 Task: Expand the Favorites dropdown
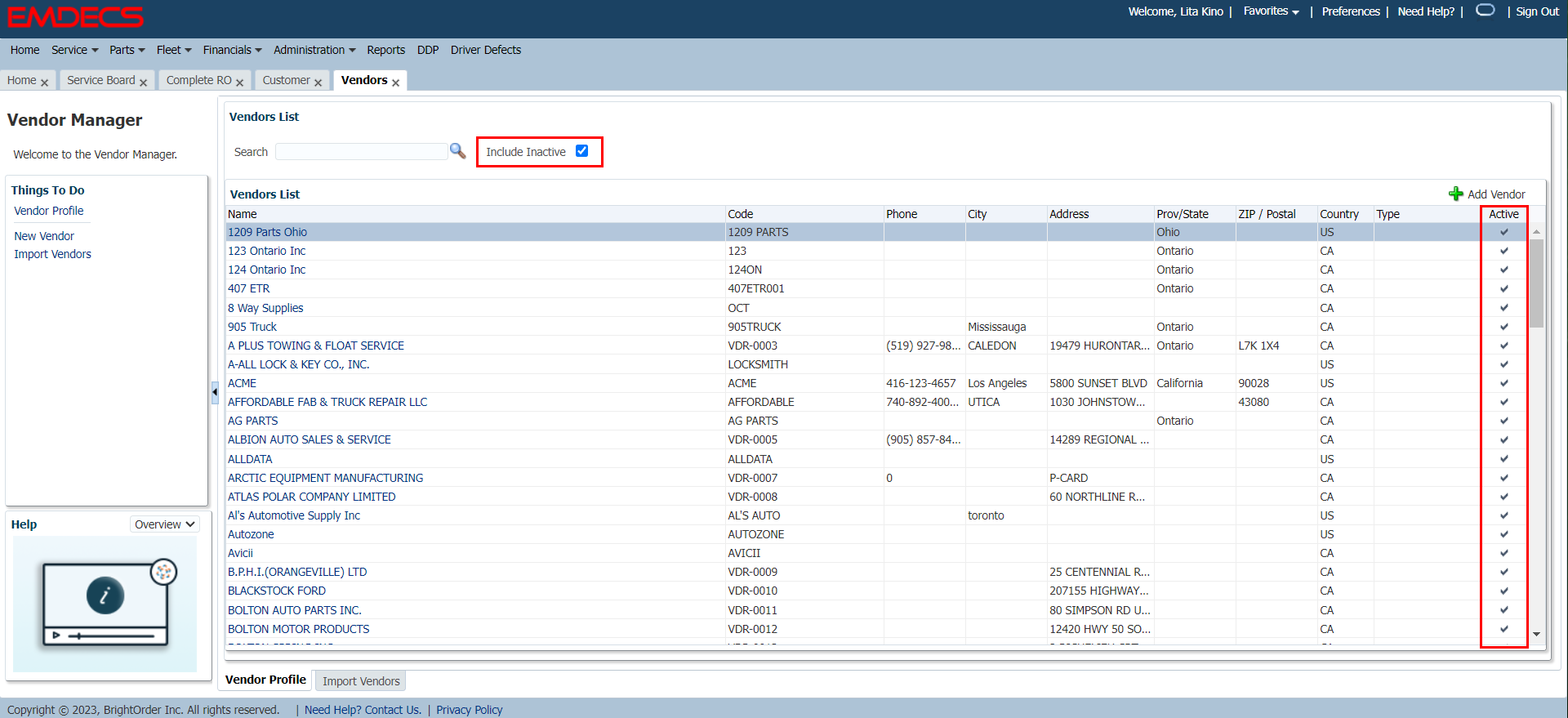1271,11
